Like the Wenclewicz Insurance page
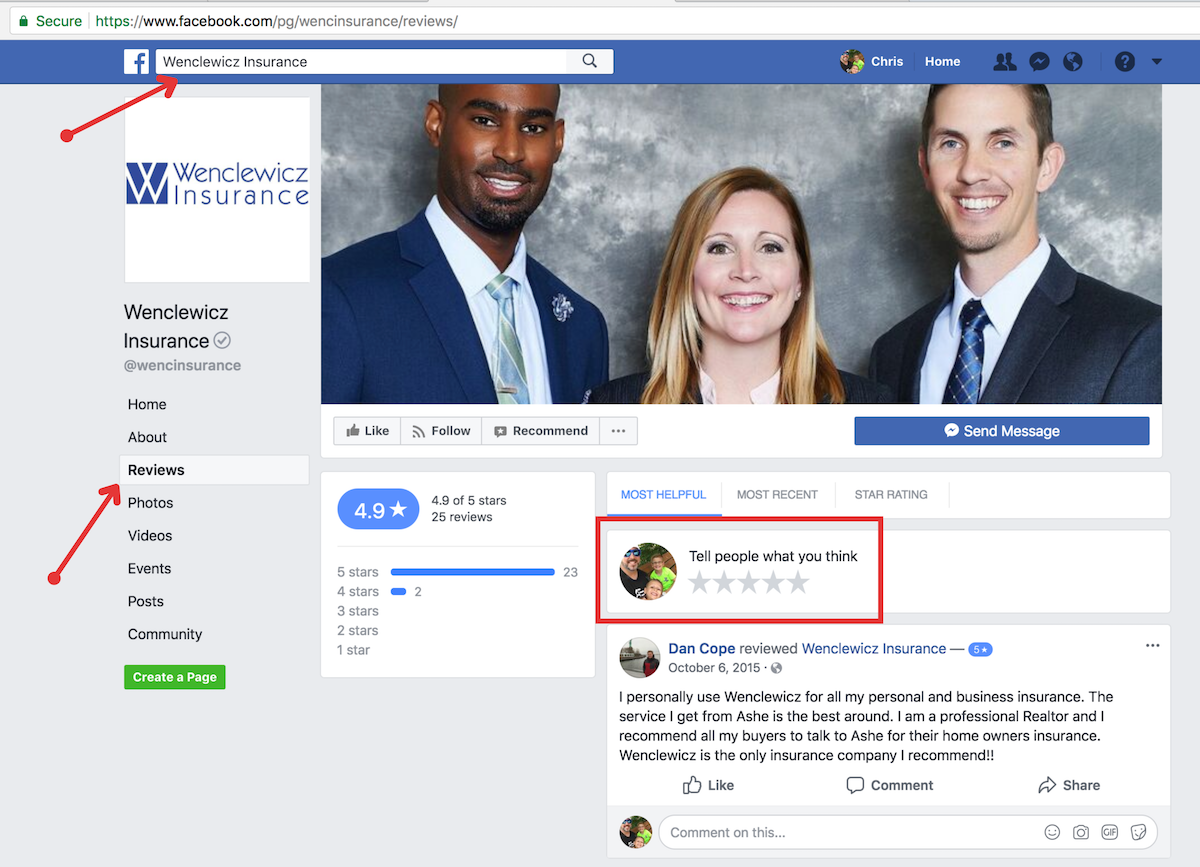 click(x=367, y=431)
